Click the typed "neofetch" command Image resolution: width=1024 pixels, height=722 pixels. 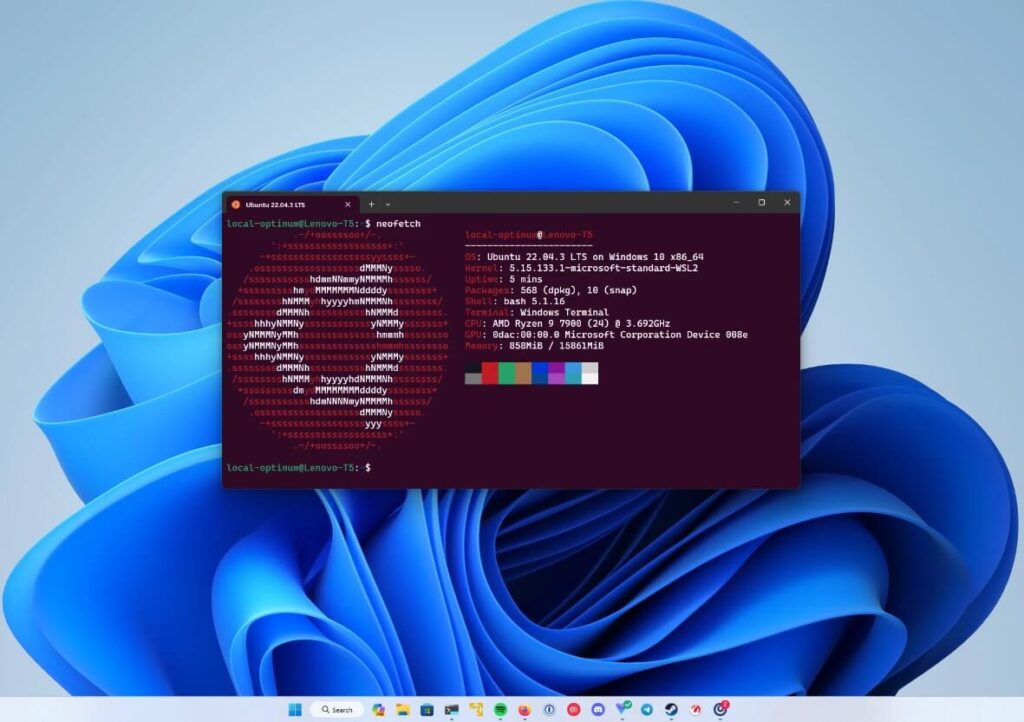click(398, 224)
